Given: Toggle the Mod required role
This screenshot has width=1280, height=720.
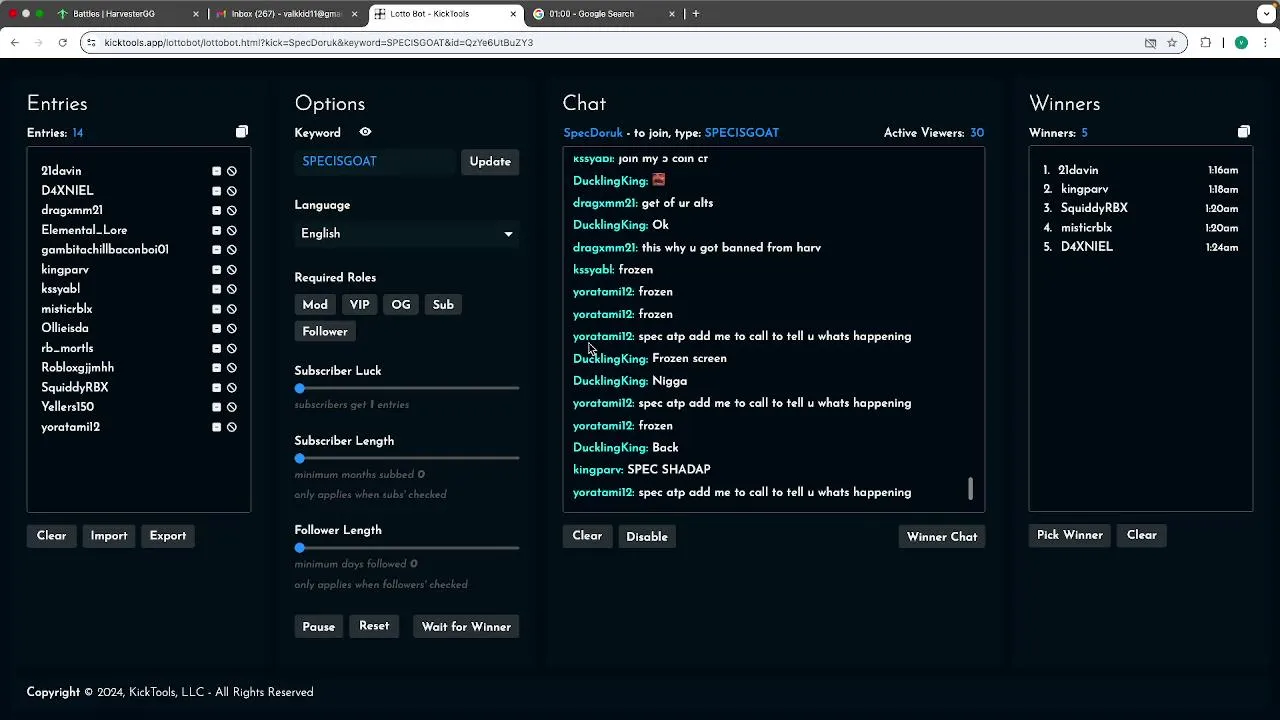Looking at the screenshot, I should [315, 305].
